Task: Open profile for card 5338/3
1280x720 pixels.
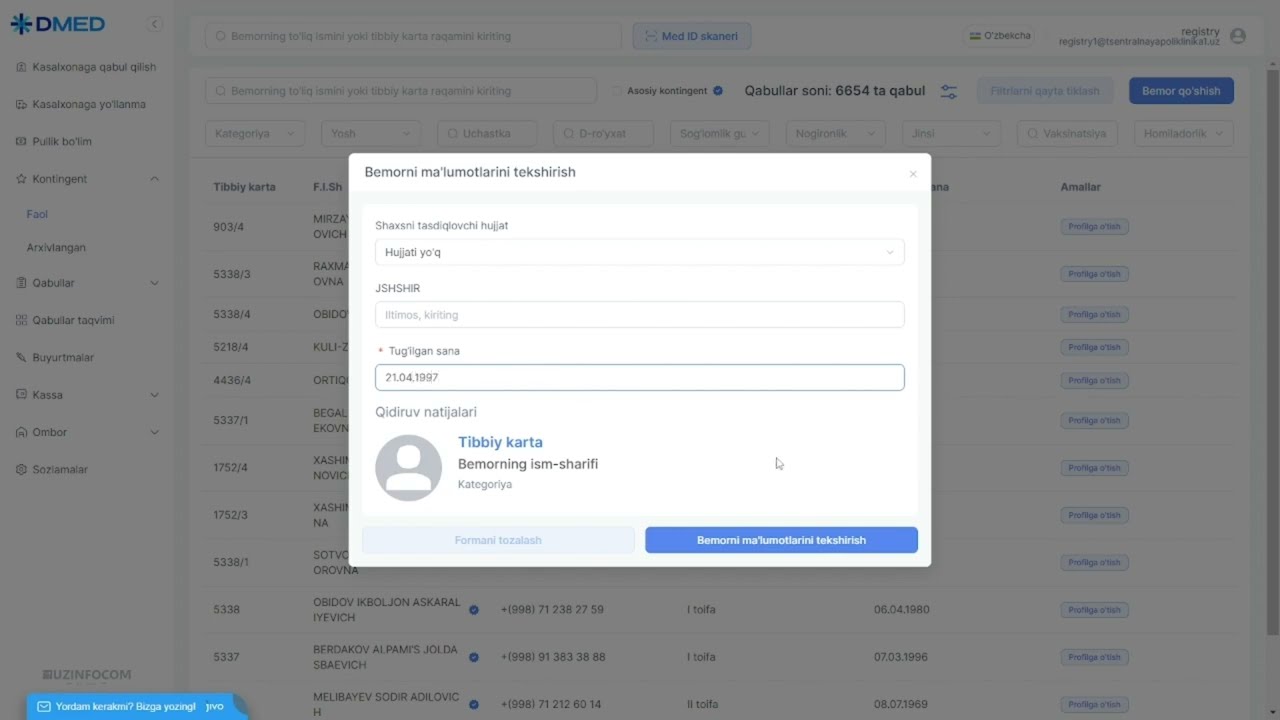Action: (1095, 274)
